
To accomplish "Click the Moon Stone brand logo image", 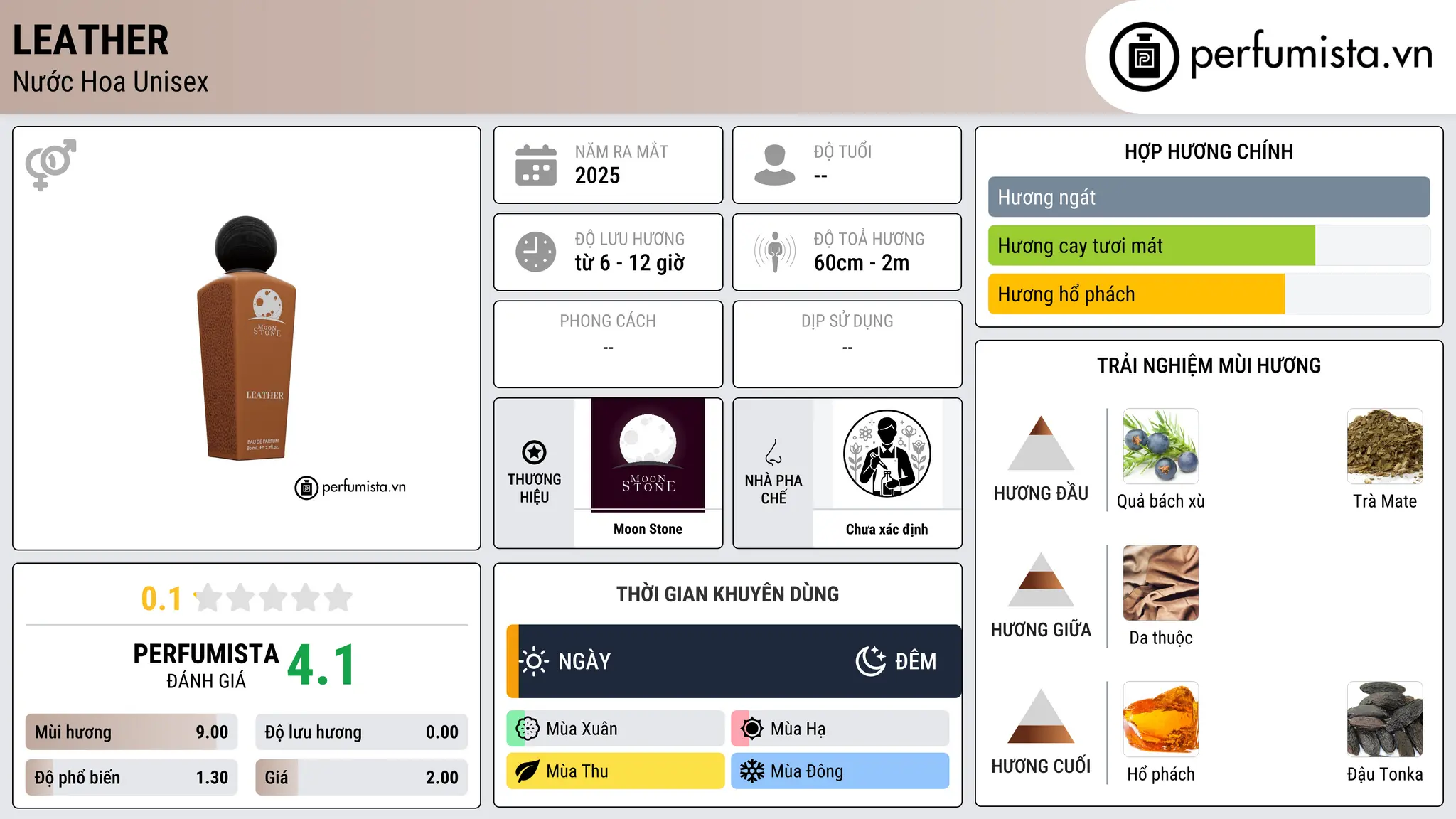I will pos(648,454).
